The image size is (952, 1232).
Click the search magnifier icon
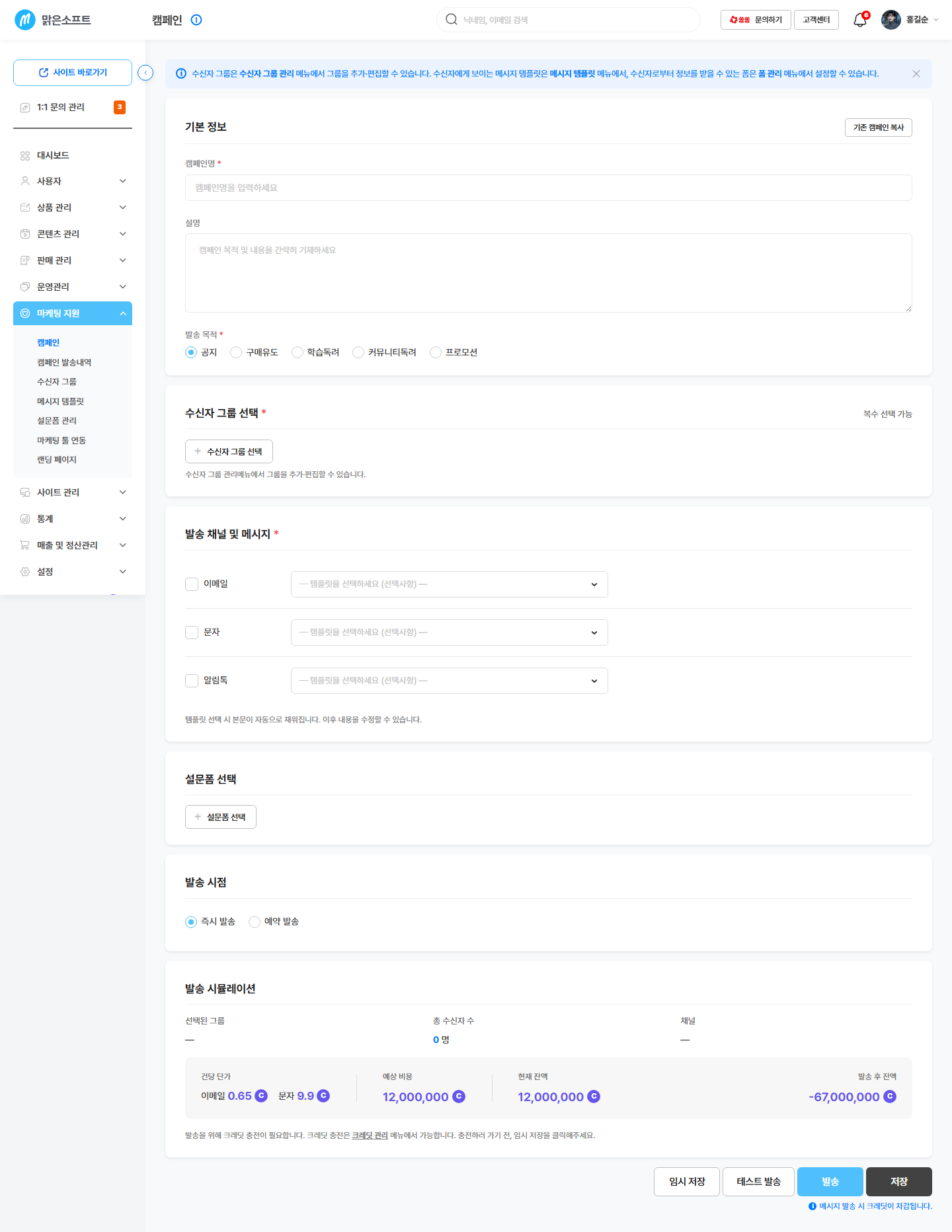[452, 19]
